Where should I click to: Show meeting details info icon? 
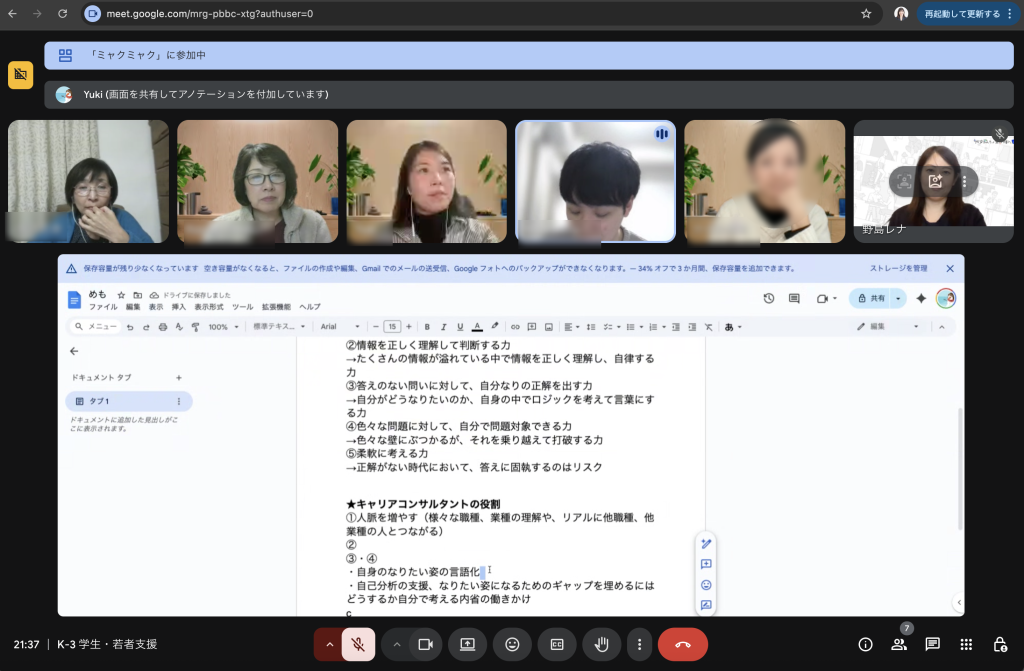point(866,645)
